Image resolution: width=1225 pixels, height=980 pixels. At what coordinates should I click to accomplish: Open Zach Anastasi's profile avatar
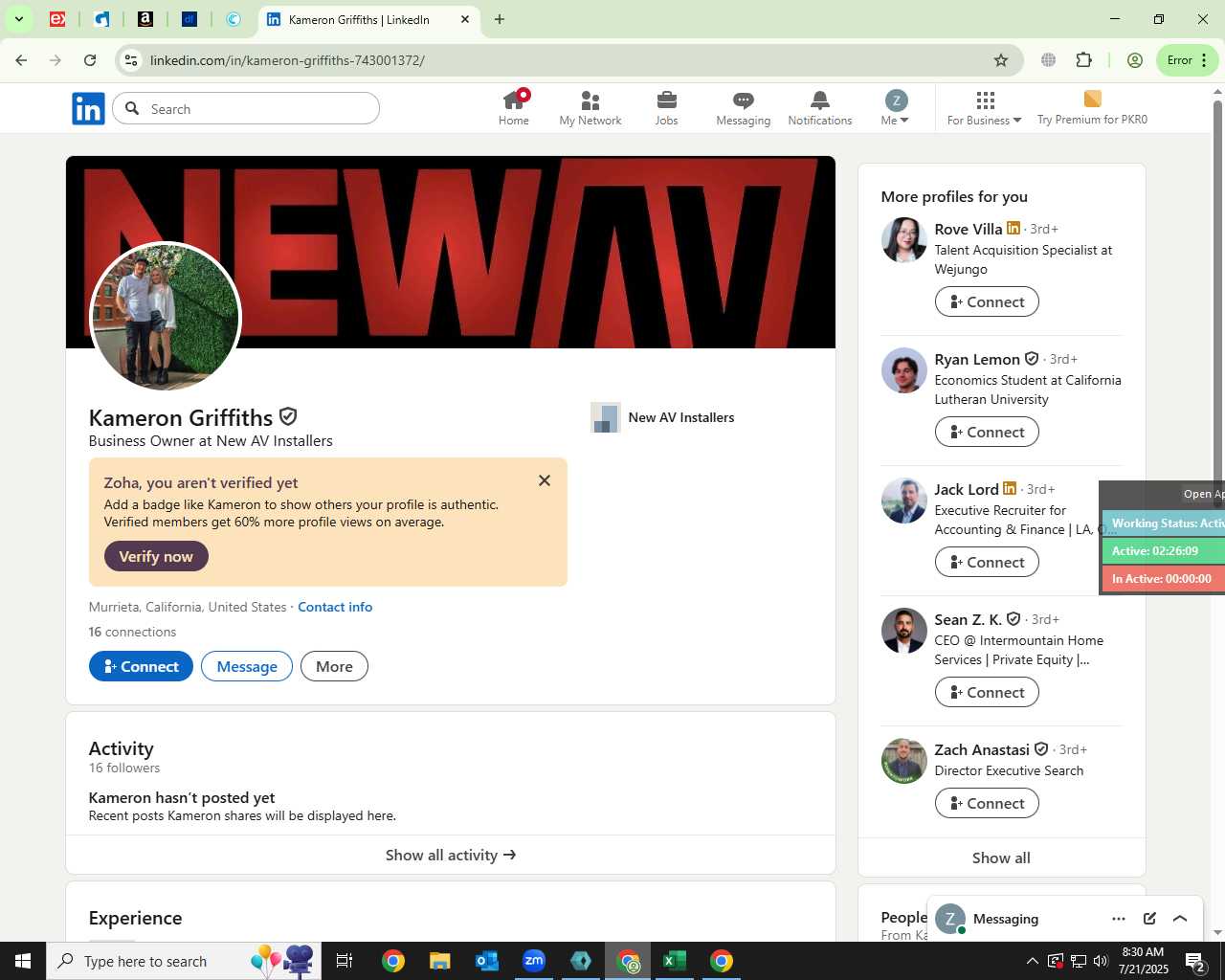tap(904, 761)
